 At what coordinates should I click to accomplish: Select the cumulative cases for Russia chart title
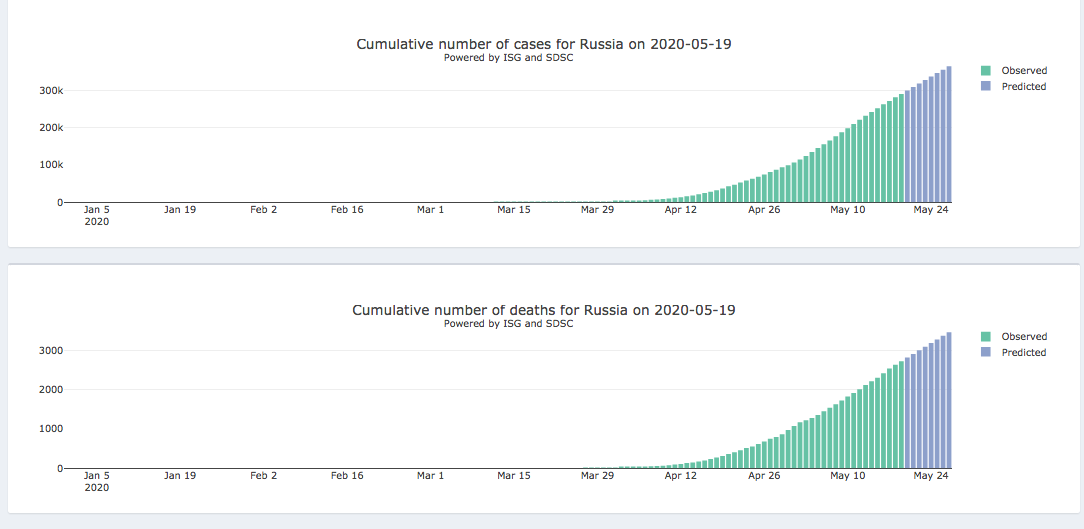pyautogui.click(x=551, y=44)
